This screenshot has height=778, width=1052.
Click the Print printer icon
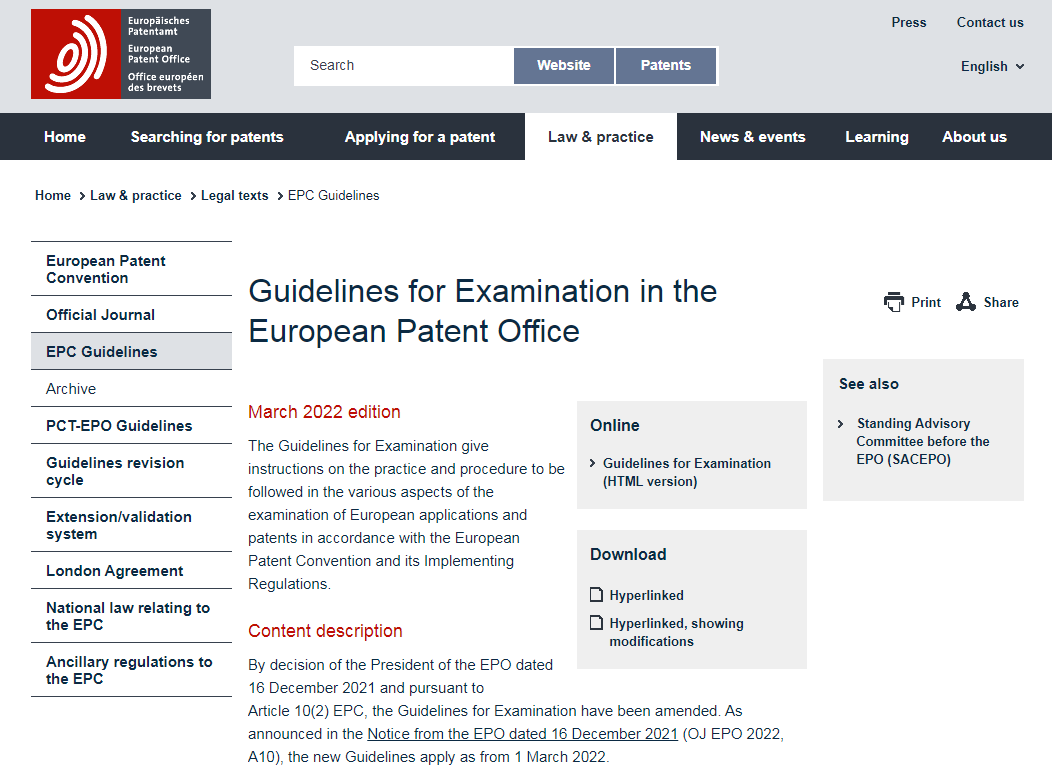pos(894,302)
